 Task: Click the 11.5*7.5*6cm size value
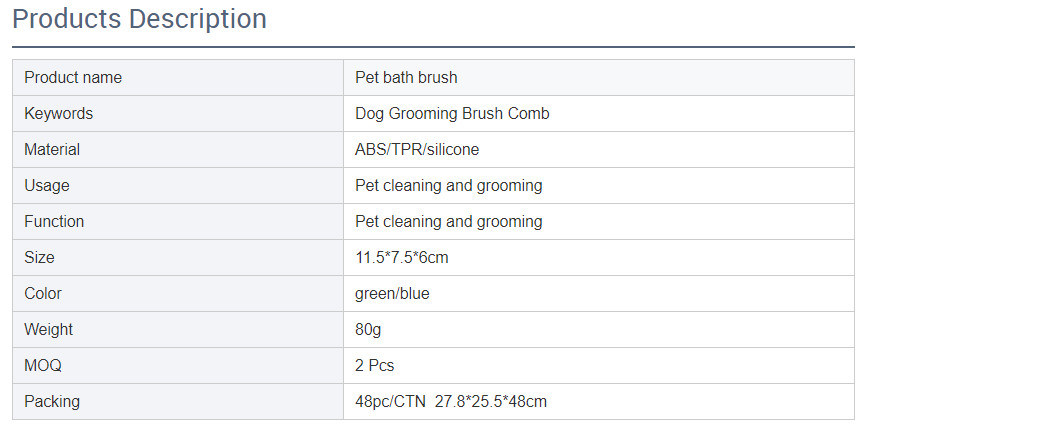(402, 258)
